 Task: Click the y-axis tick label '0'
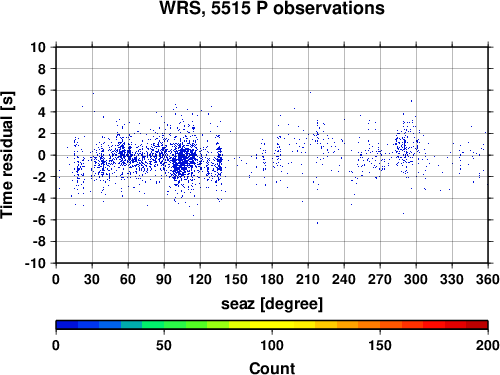(42, 155)
